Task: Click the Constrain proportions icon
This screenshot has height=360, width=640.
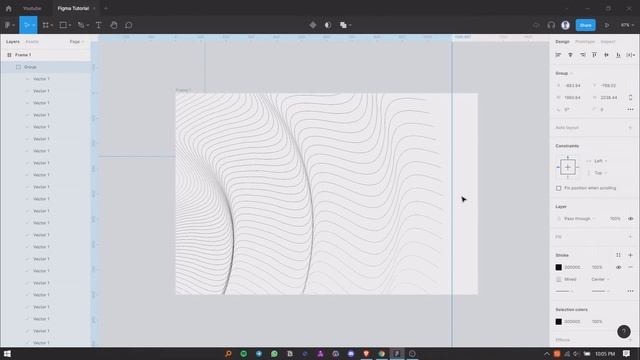Action: tap(630, 98)
